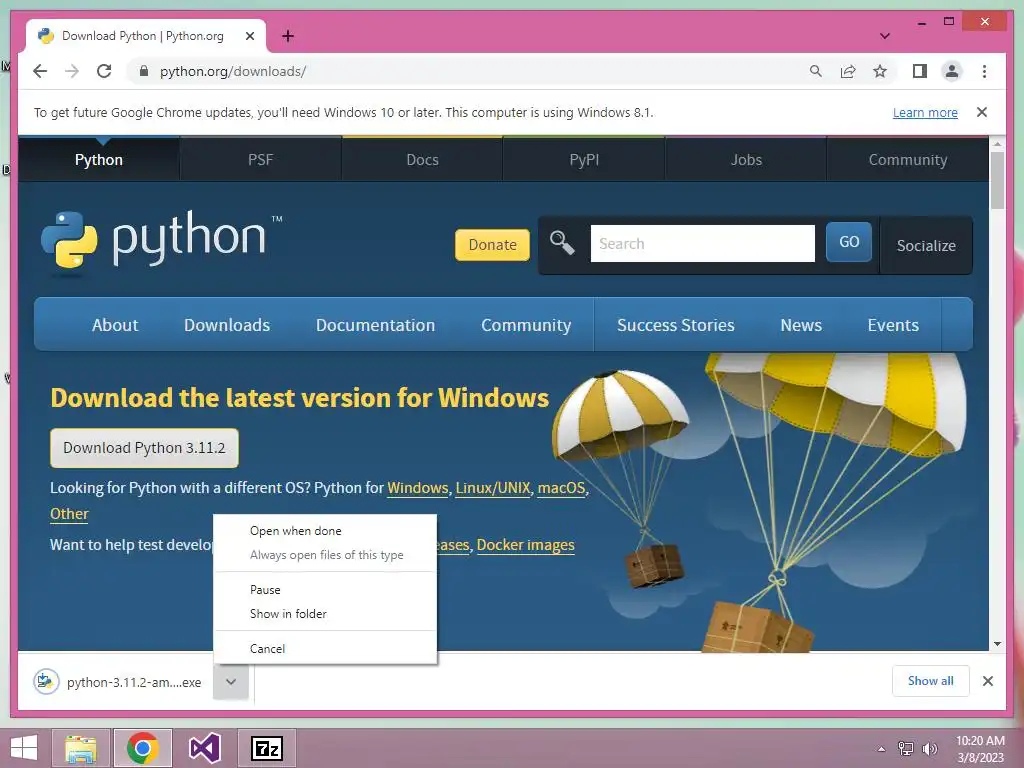Open the About navigation item
This screenshot has height=768, width=1024.
point(115,325)
